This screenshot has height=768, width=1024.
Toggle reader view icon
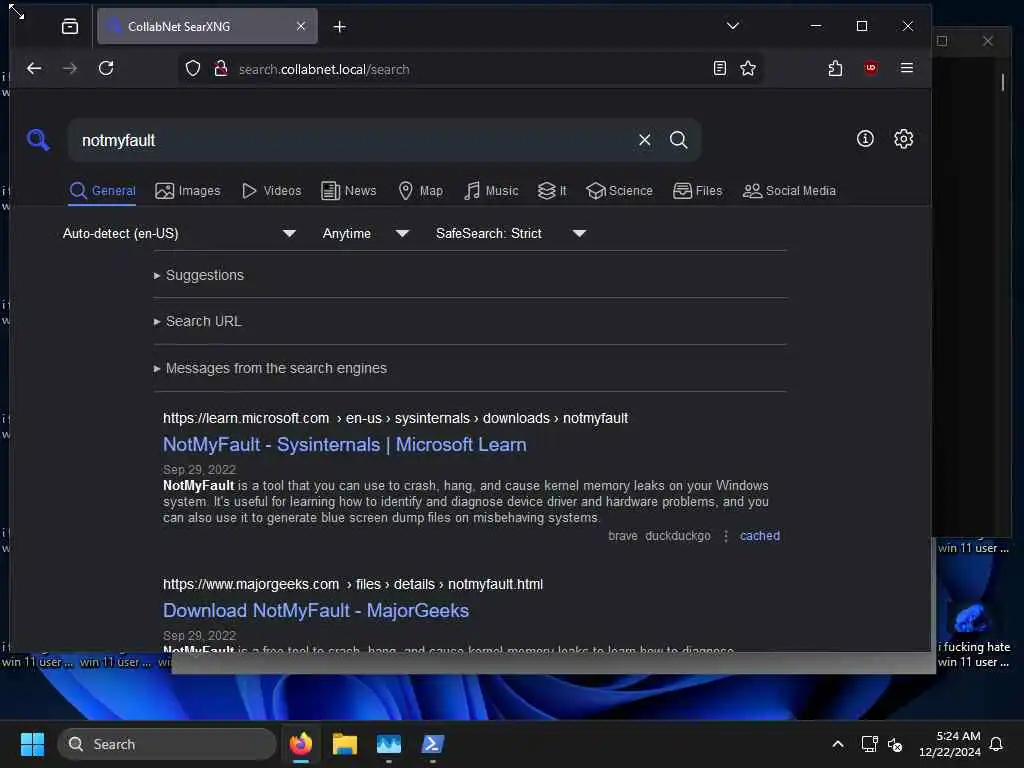720,68
